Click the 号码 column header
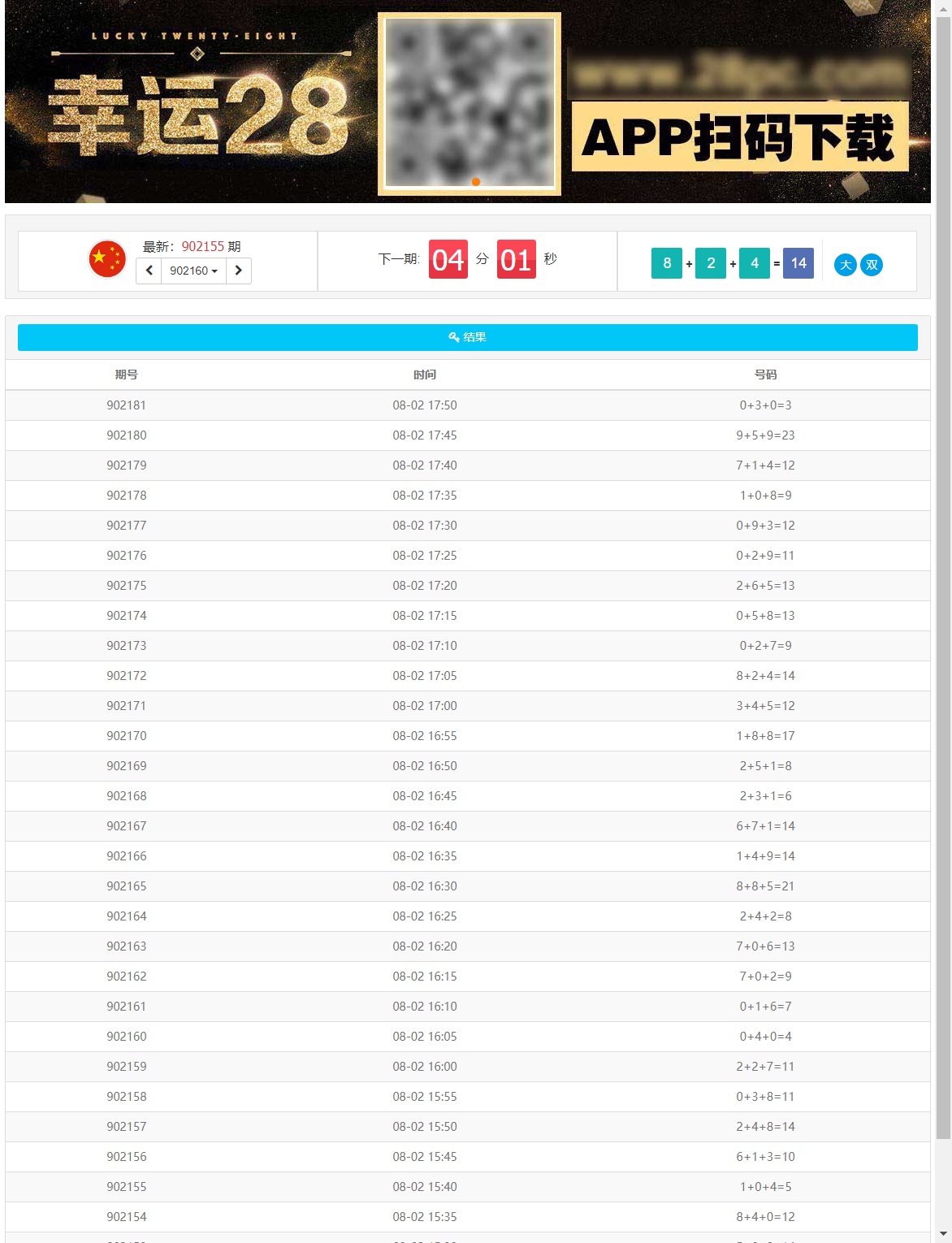 pyautogui.click(x=766, y=375)
